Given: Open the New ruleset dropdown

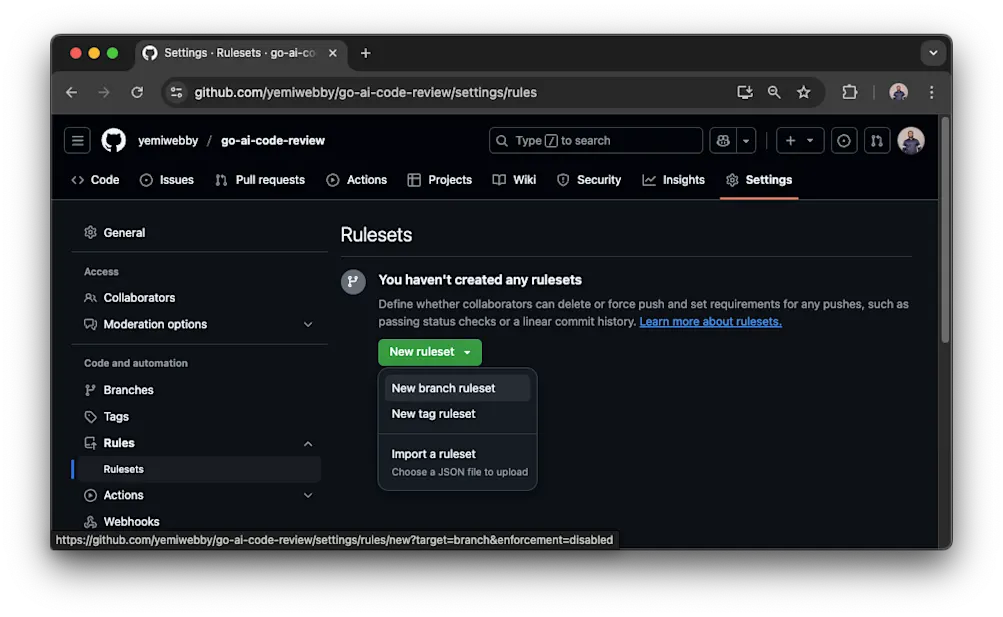Looking at the screenshot, I should pyautogui.click(x=468, y=352).
